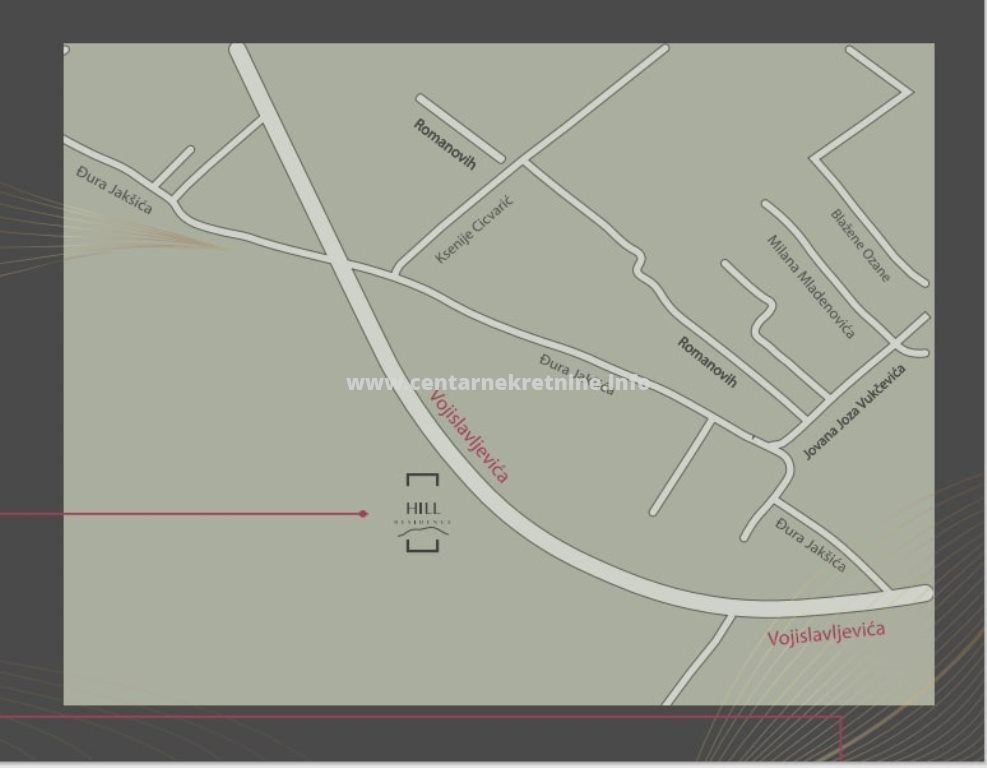987x768 pixels.
Task: Select the diagonal red Vojislavljevića label
Action: 468,436
